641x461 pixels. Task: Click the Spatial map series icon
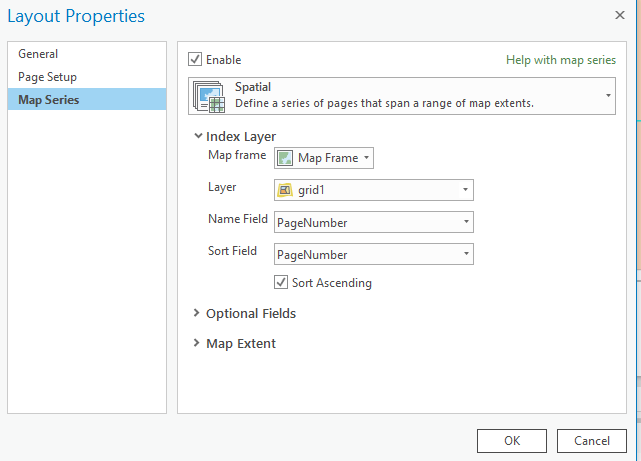coord(211,95)
